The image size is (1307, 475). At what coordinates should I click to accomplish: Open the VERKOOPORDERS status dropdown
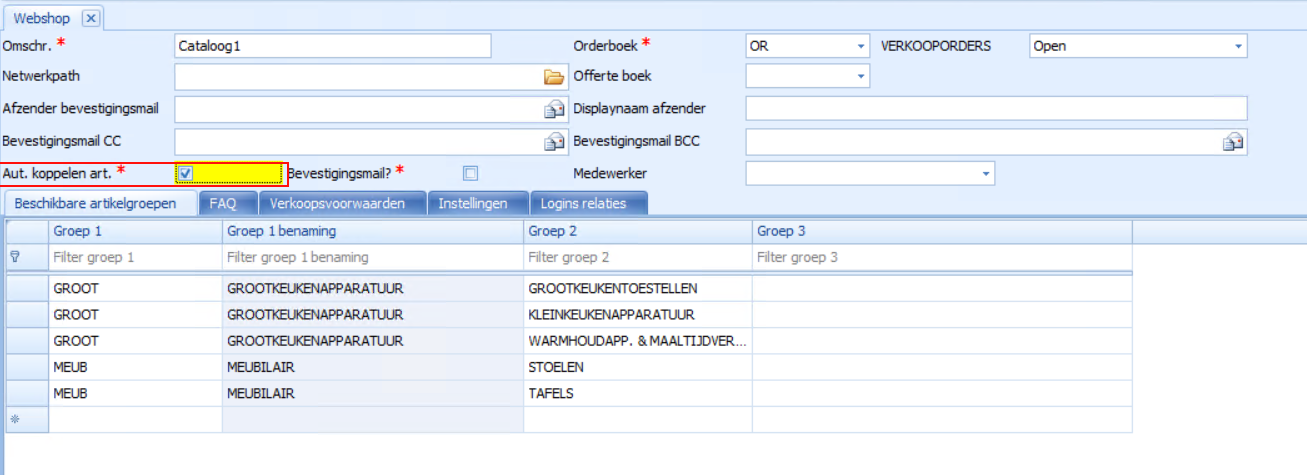coord(1238,47)
